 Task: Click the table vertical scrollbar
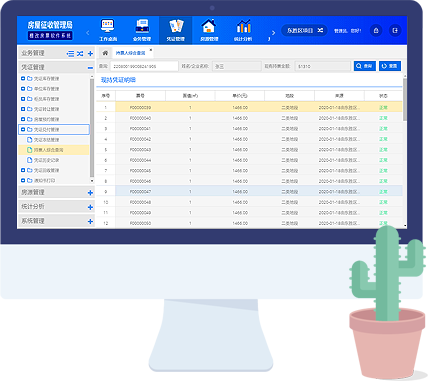tap(405, 99)
